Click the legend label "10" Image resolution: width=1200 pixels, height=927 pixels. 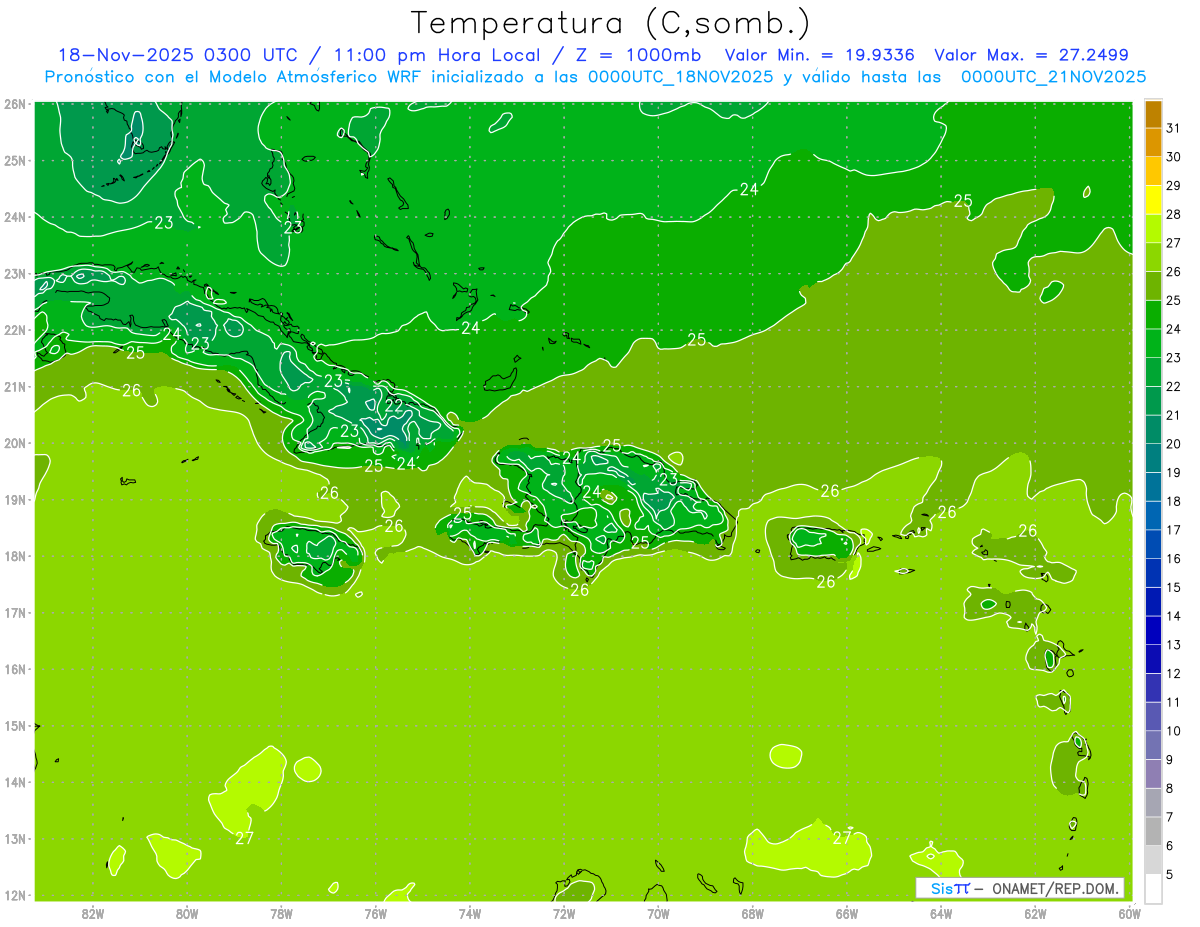[1174, 731]
